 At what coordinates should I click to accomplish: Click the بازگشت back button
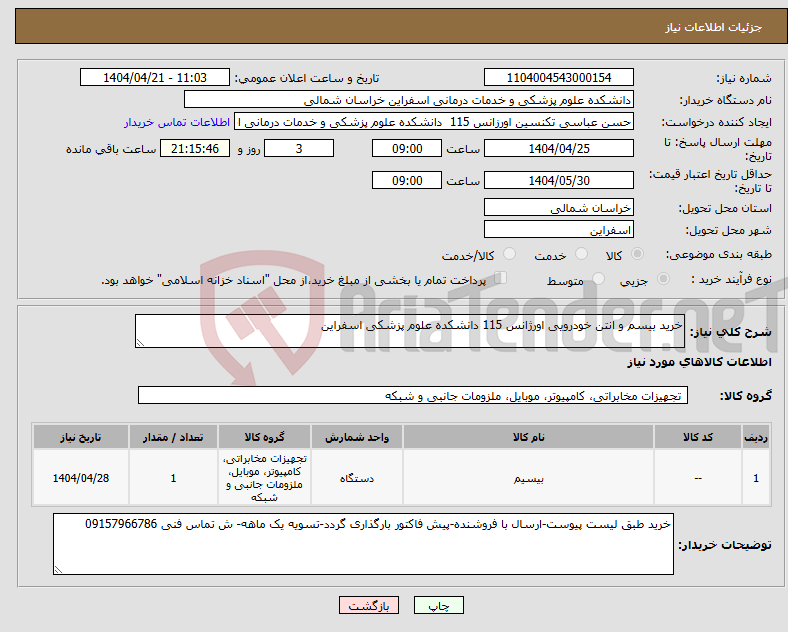click(369, 605)
